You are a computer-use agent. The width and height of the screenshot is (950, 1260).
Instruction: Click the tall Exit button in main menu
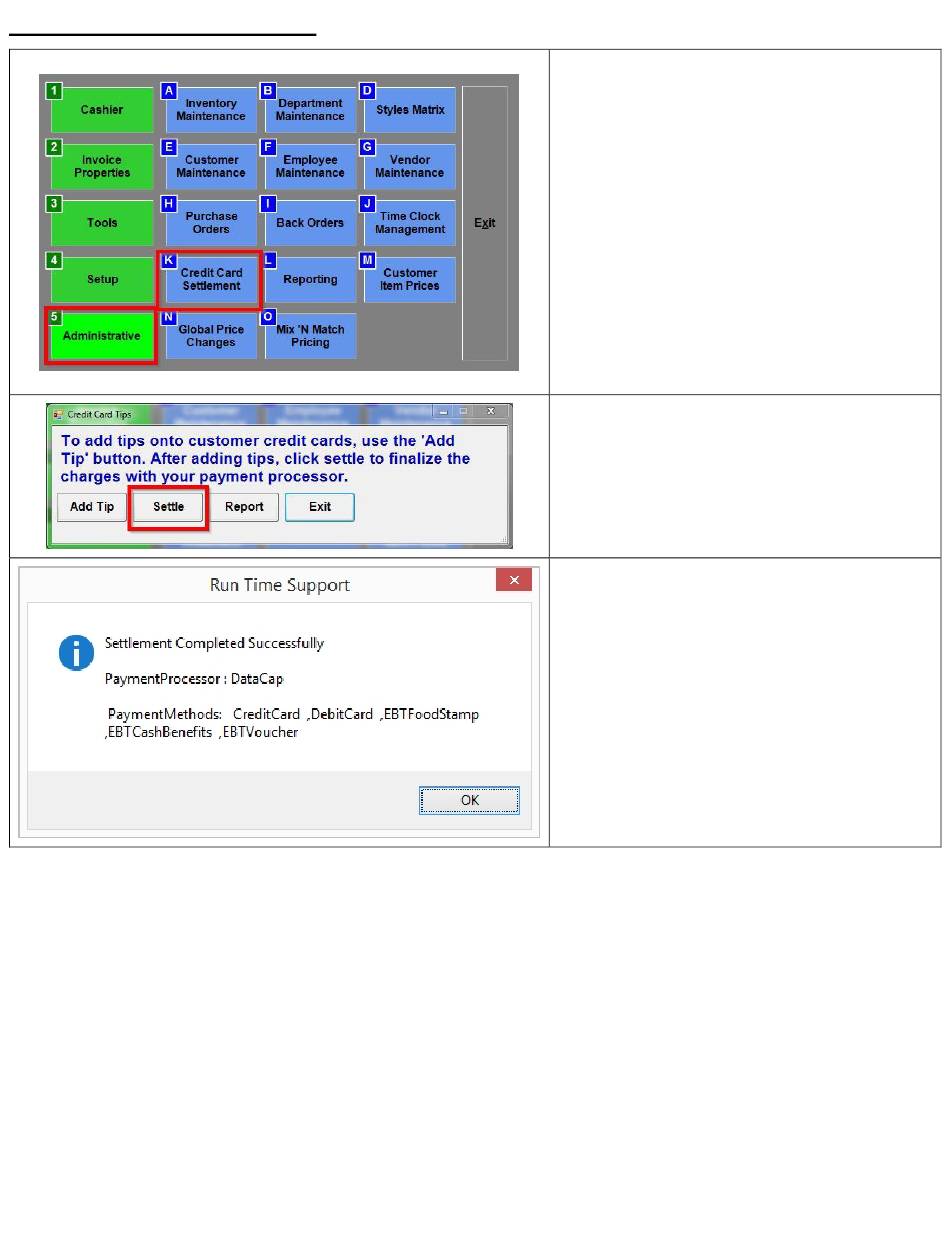pyautogui.click(x=485, y=223)
